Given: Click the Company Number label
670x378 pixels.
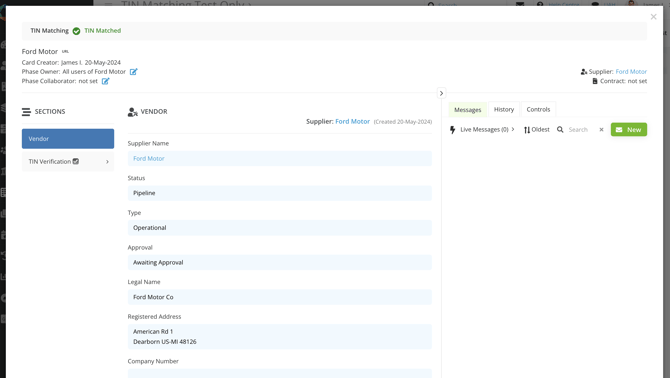Looking at the screenshot, I should [x=153, y=361].
